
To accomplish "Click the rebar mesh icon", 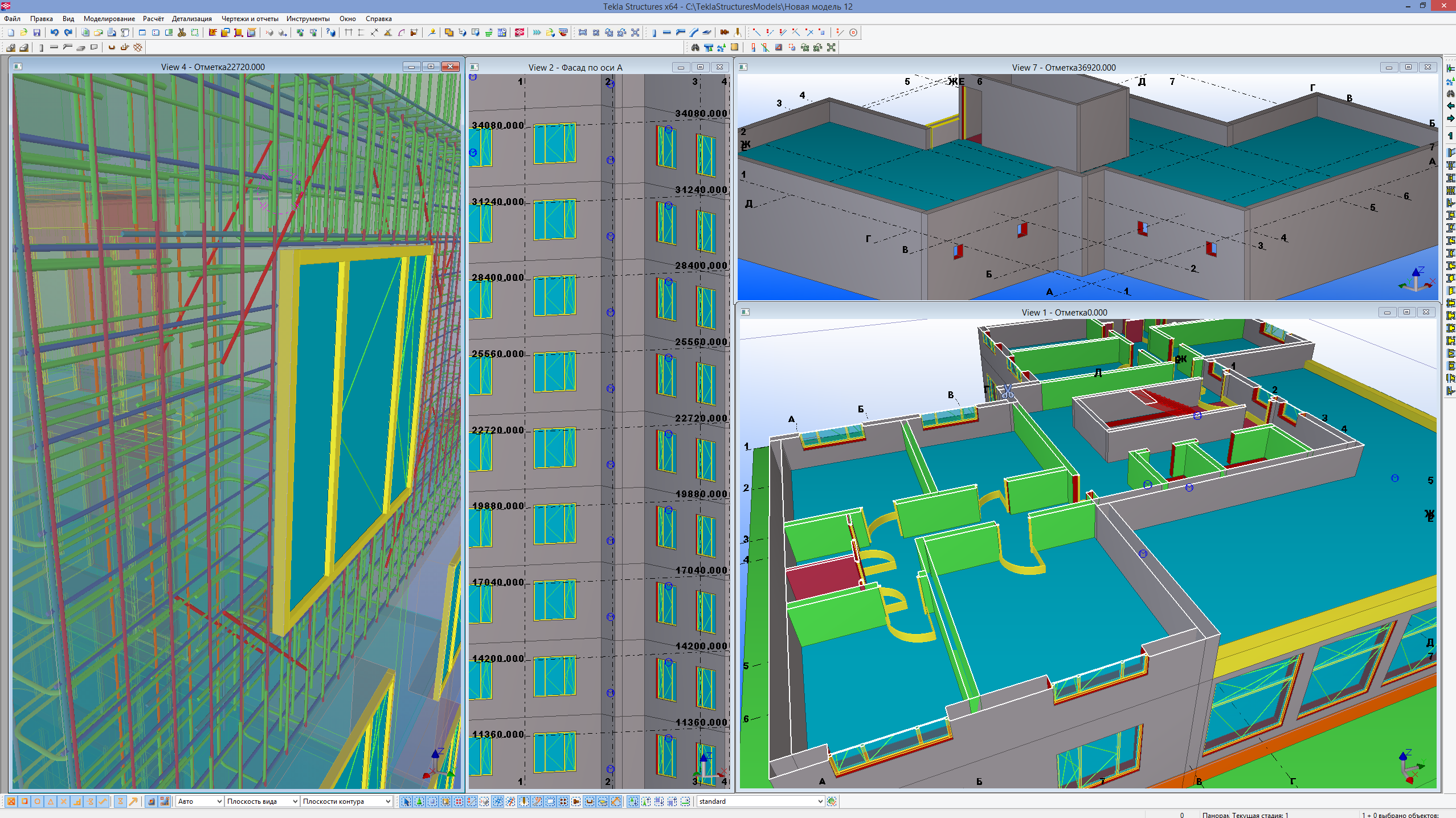I will click(138, 47).
